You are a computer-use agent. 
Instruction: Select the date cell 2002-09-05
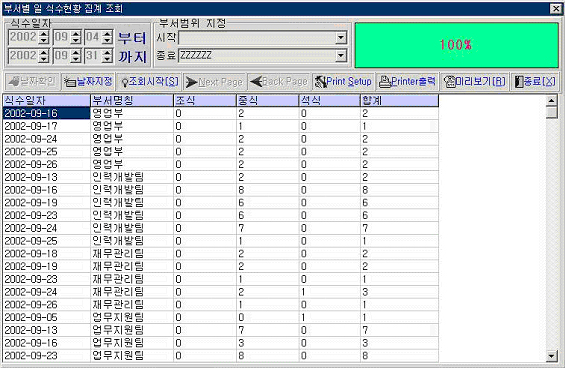tap(46, 317)
